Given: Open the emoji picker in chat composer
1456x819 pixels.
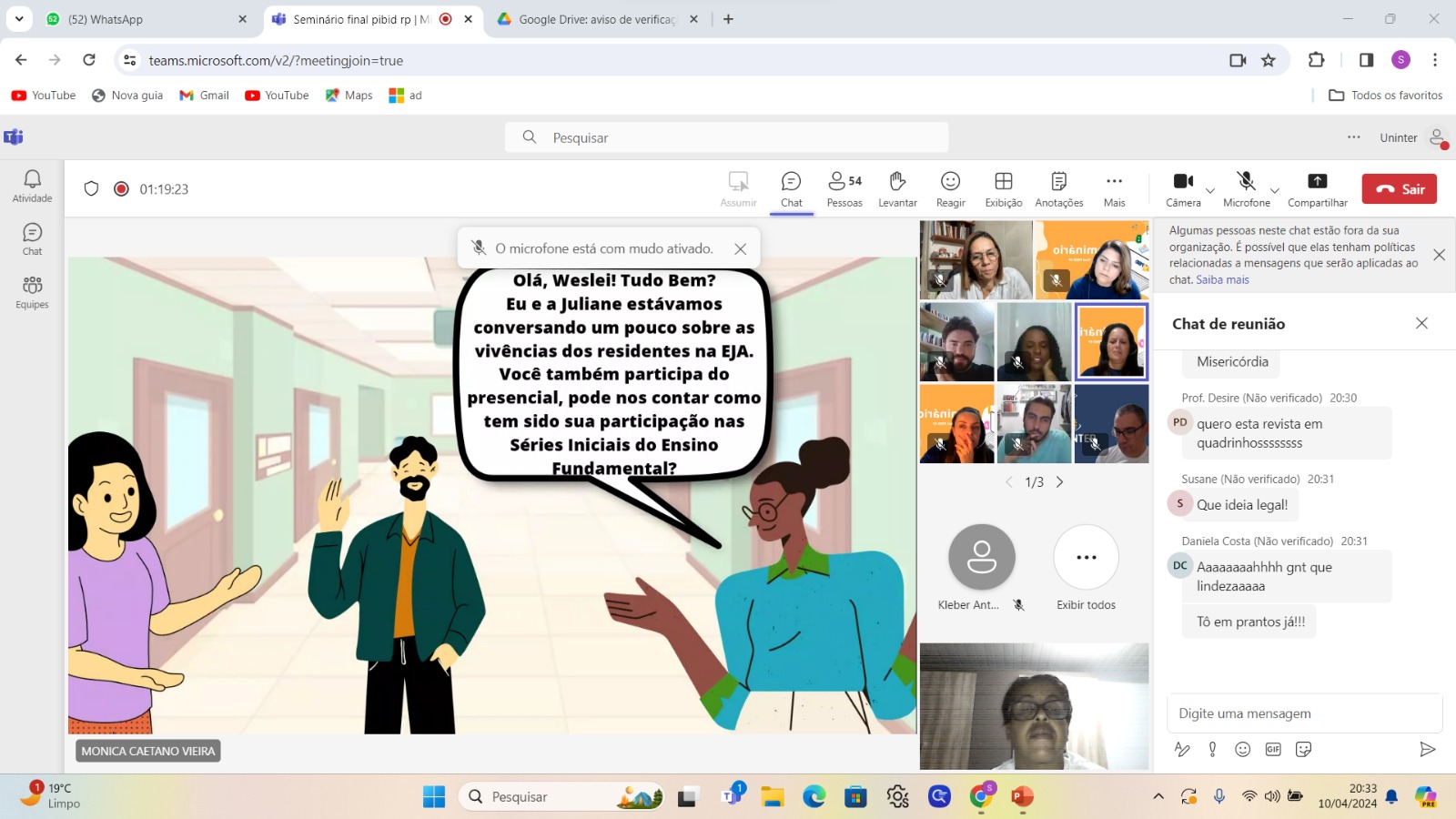Looking at the screenshot, I should tap(1242, 749).
